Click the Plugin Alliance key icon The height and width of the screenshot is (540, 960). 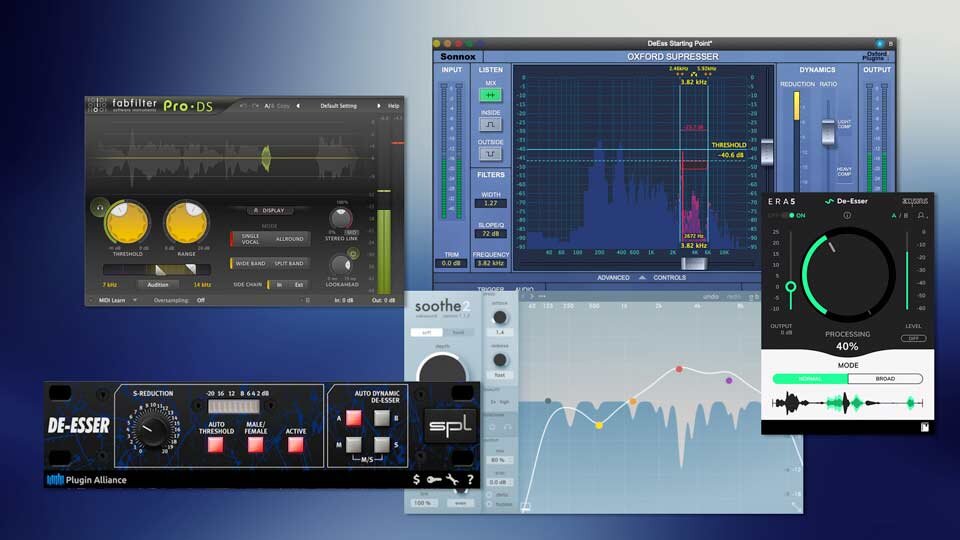(433, 480)
